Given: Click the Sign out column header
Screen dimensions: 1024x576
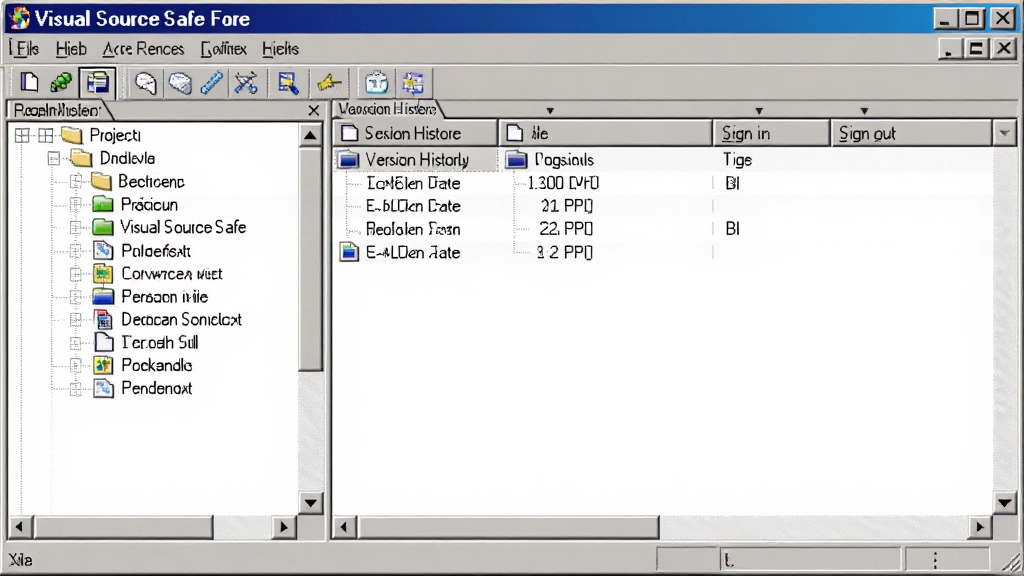Looking at the screenshot, I should click(912, 133).
